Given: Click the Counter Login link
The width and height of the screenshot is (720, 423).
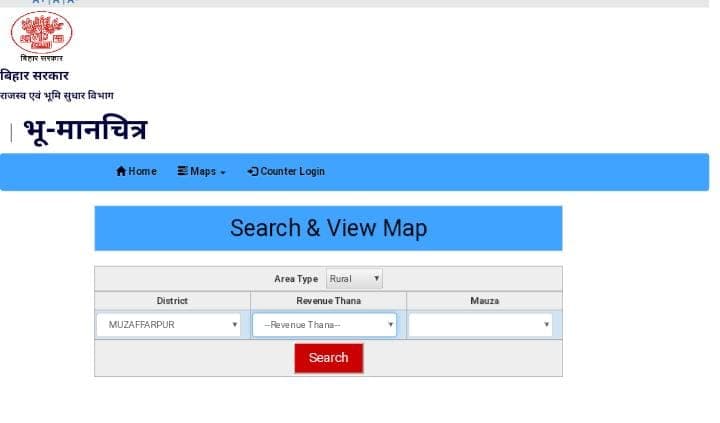Looking at the screenshot, I should coord(292,172).
